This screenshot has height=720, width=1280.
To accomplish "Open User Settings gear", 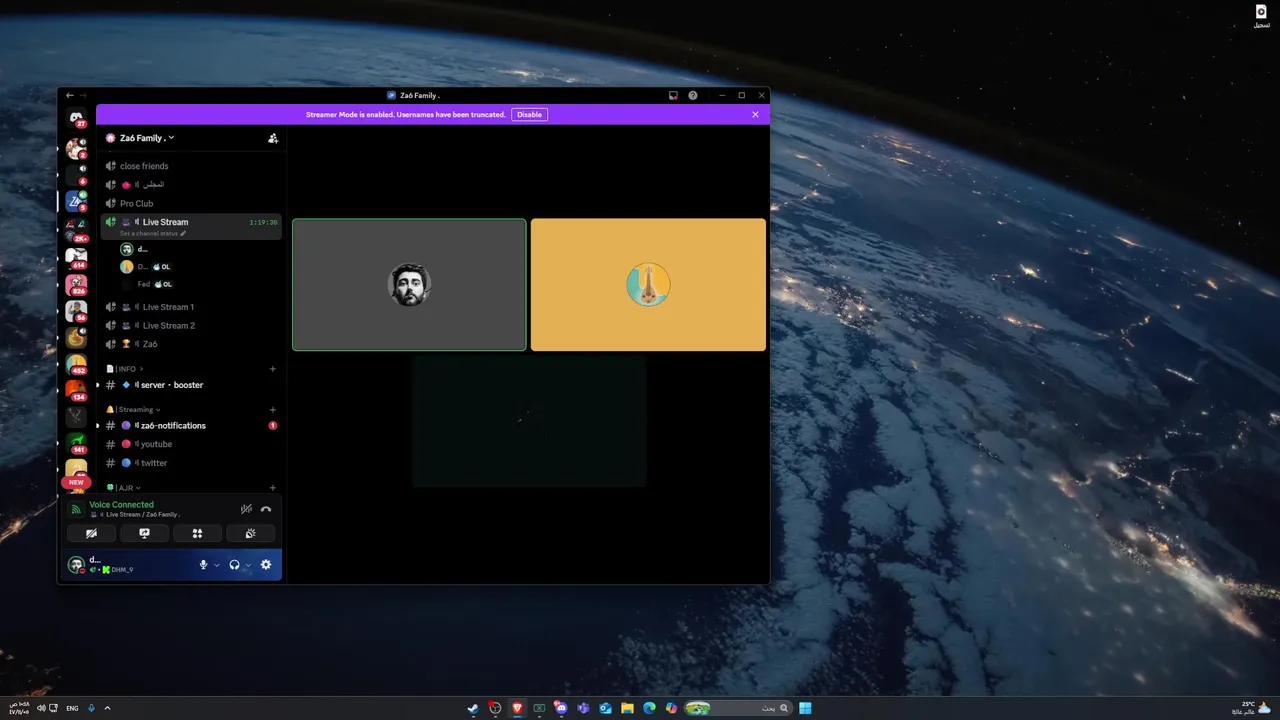I will point(266,565).
